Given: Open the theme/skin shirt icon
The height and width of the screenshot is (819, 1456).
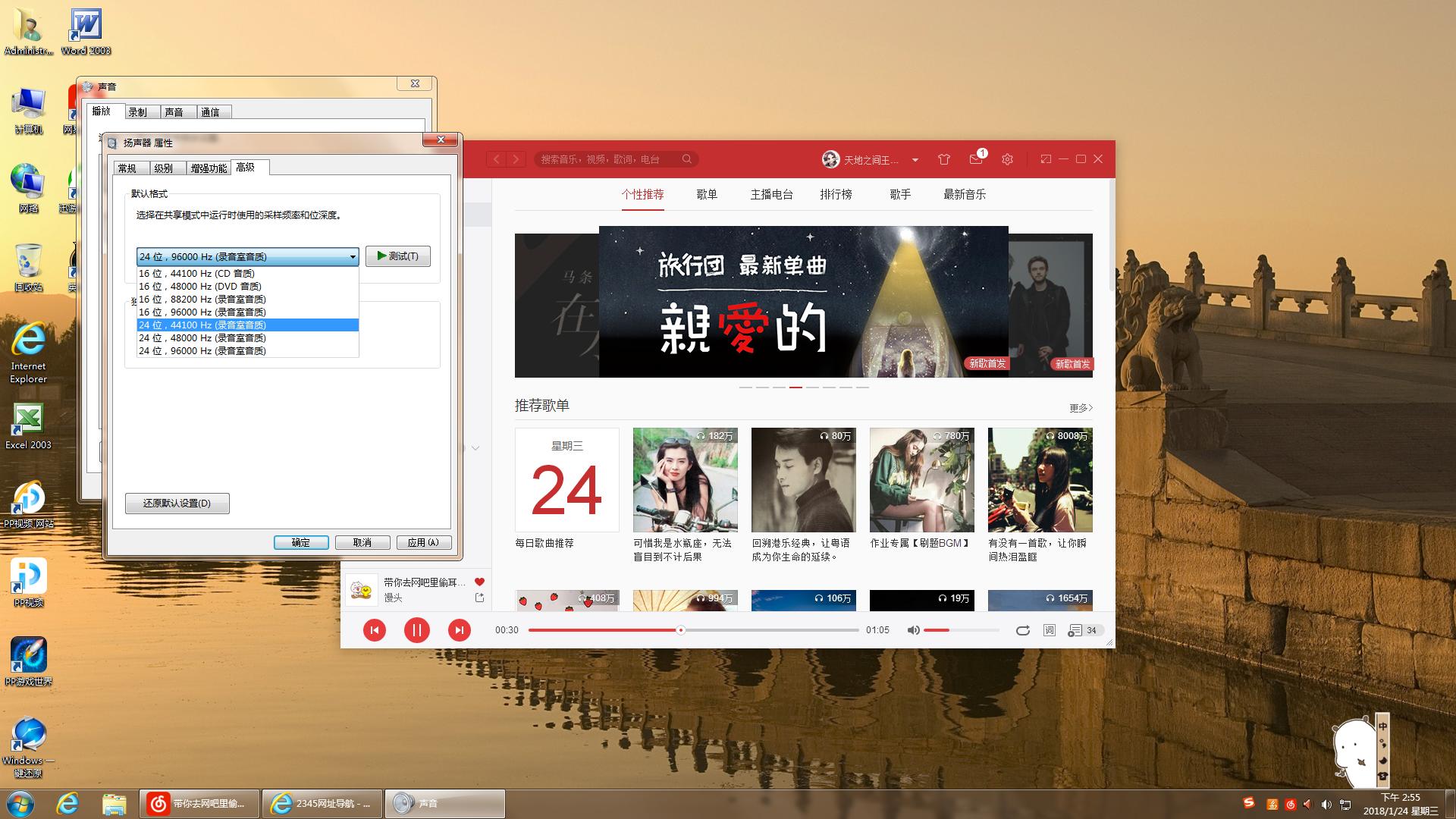Looking at the screenshot, I should [943, 159].
